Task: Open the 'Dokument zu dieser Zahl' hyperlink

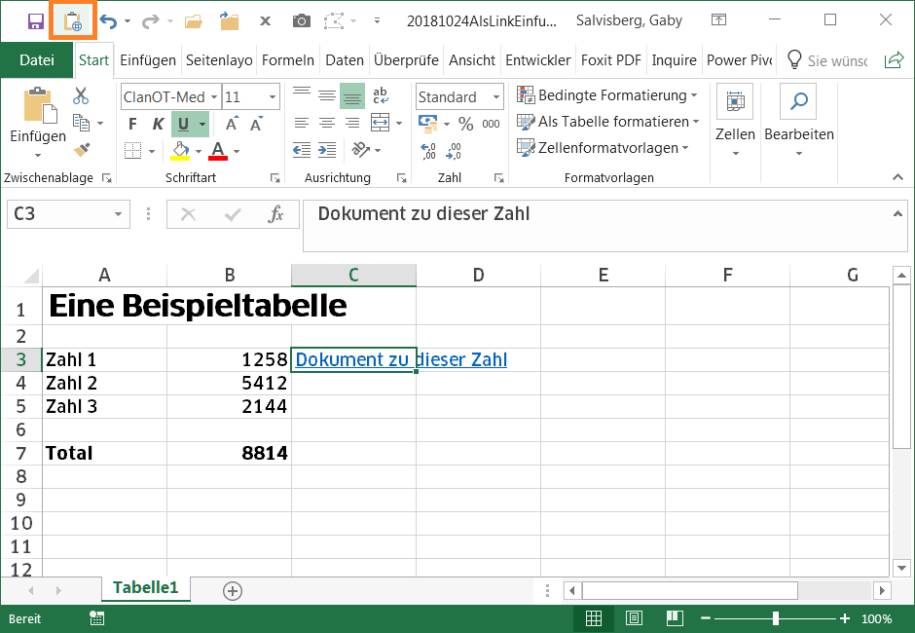Action: tap(401, 360)
